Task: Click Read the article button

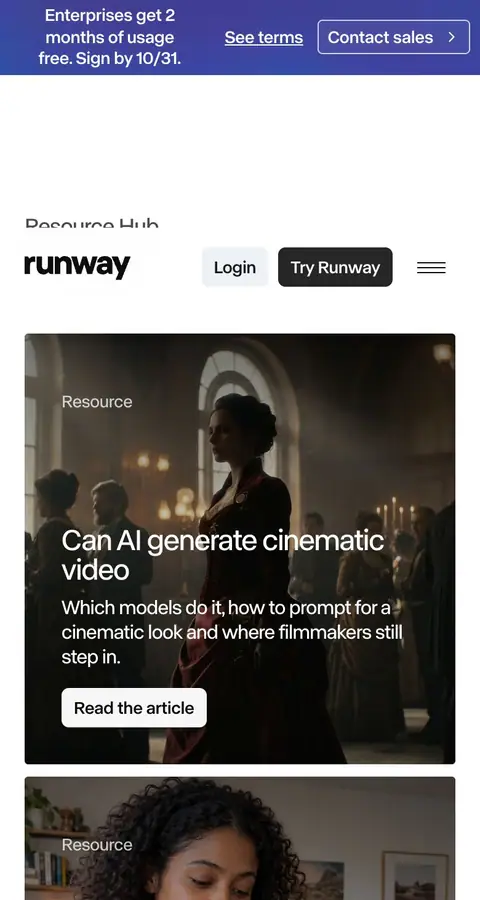Action: point(134,708)
